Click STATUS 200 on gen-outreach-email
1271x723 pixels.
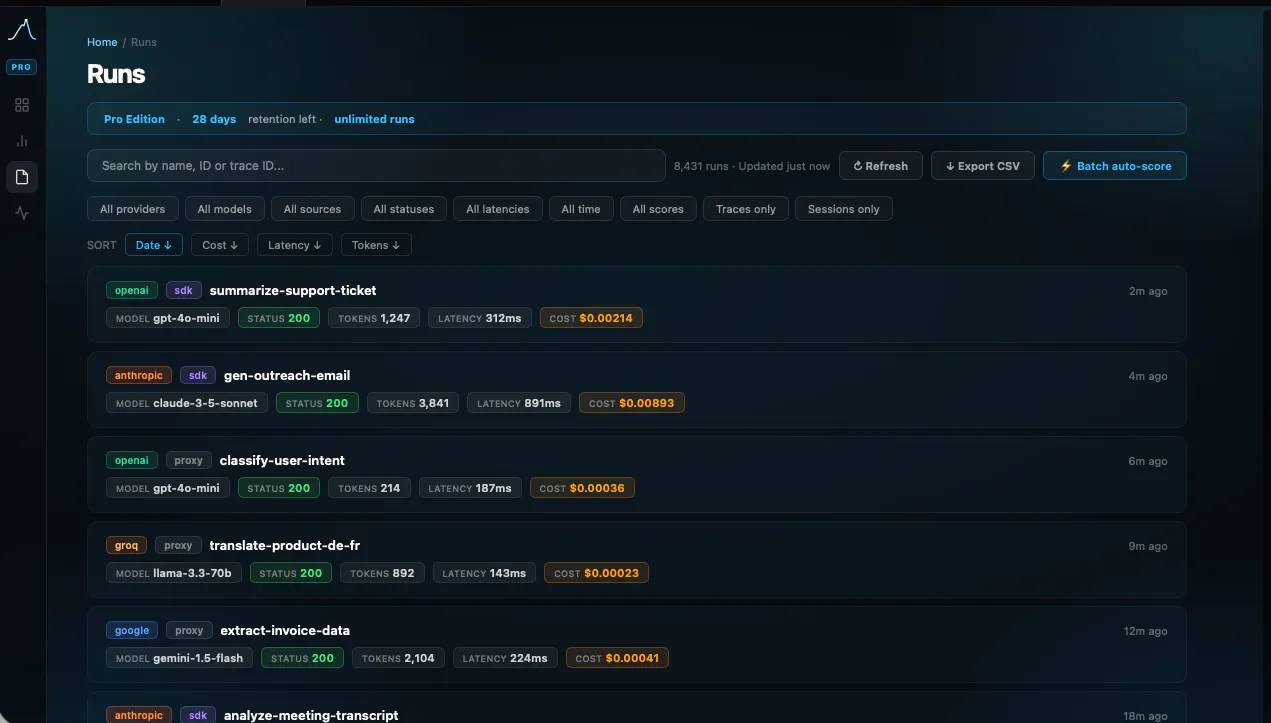(x=317, y=403)
